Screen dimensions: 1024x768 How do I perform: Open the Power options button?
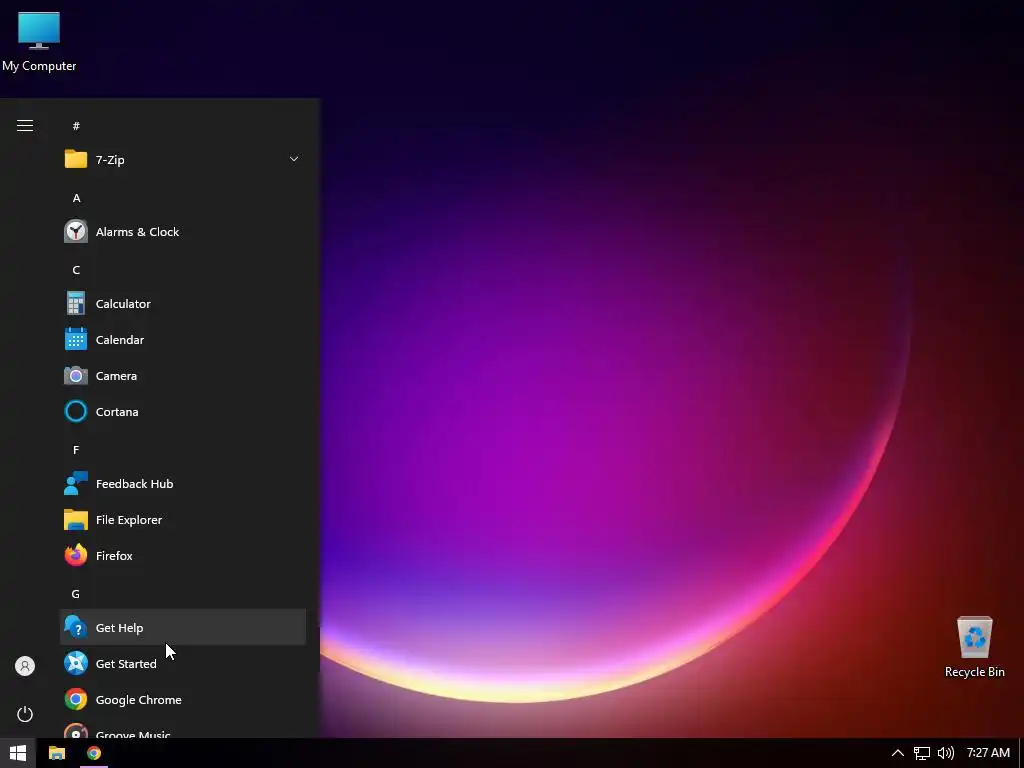coord(25,714)
